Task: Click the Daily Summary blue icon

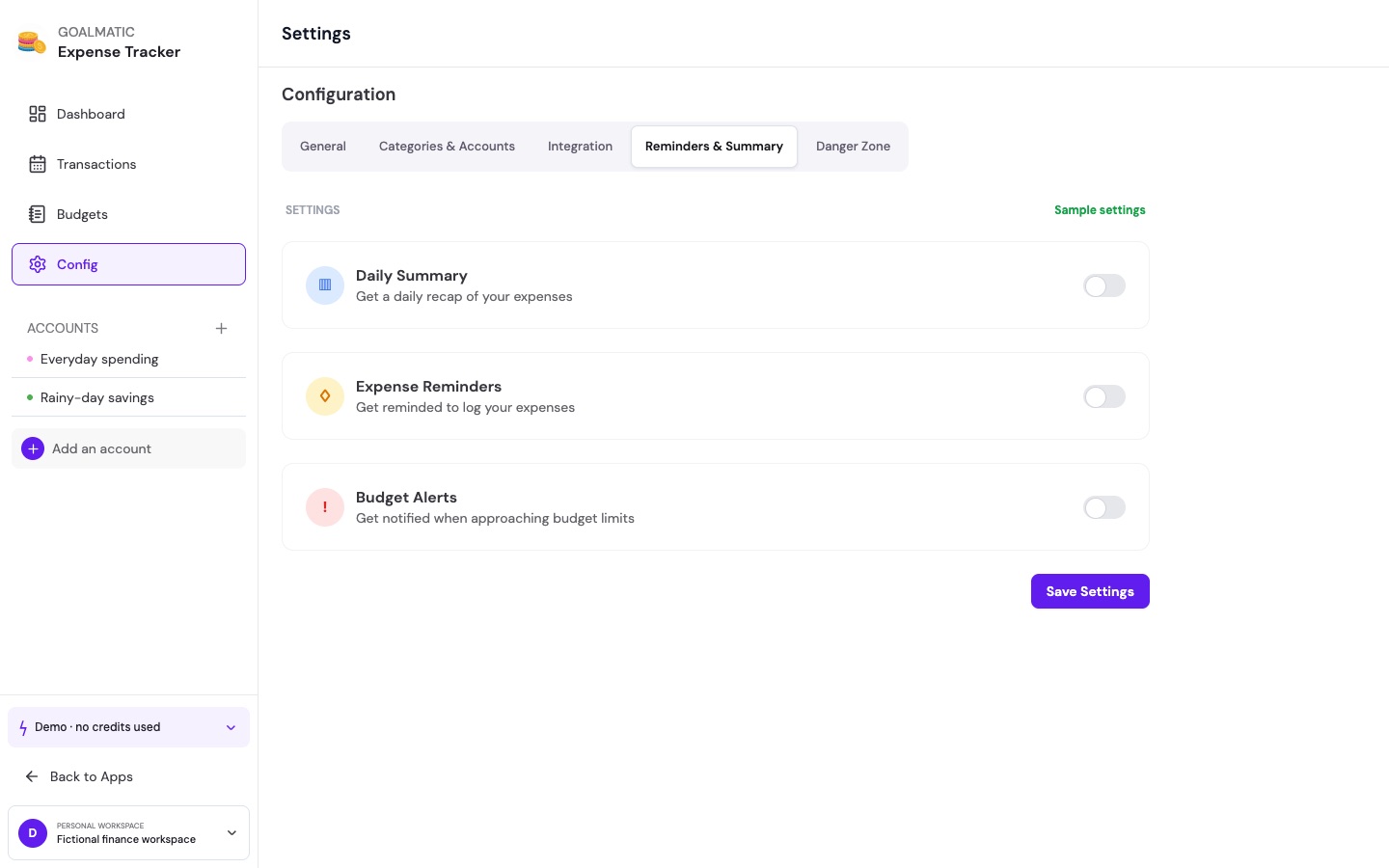Action: [x=325, y=285]
